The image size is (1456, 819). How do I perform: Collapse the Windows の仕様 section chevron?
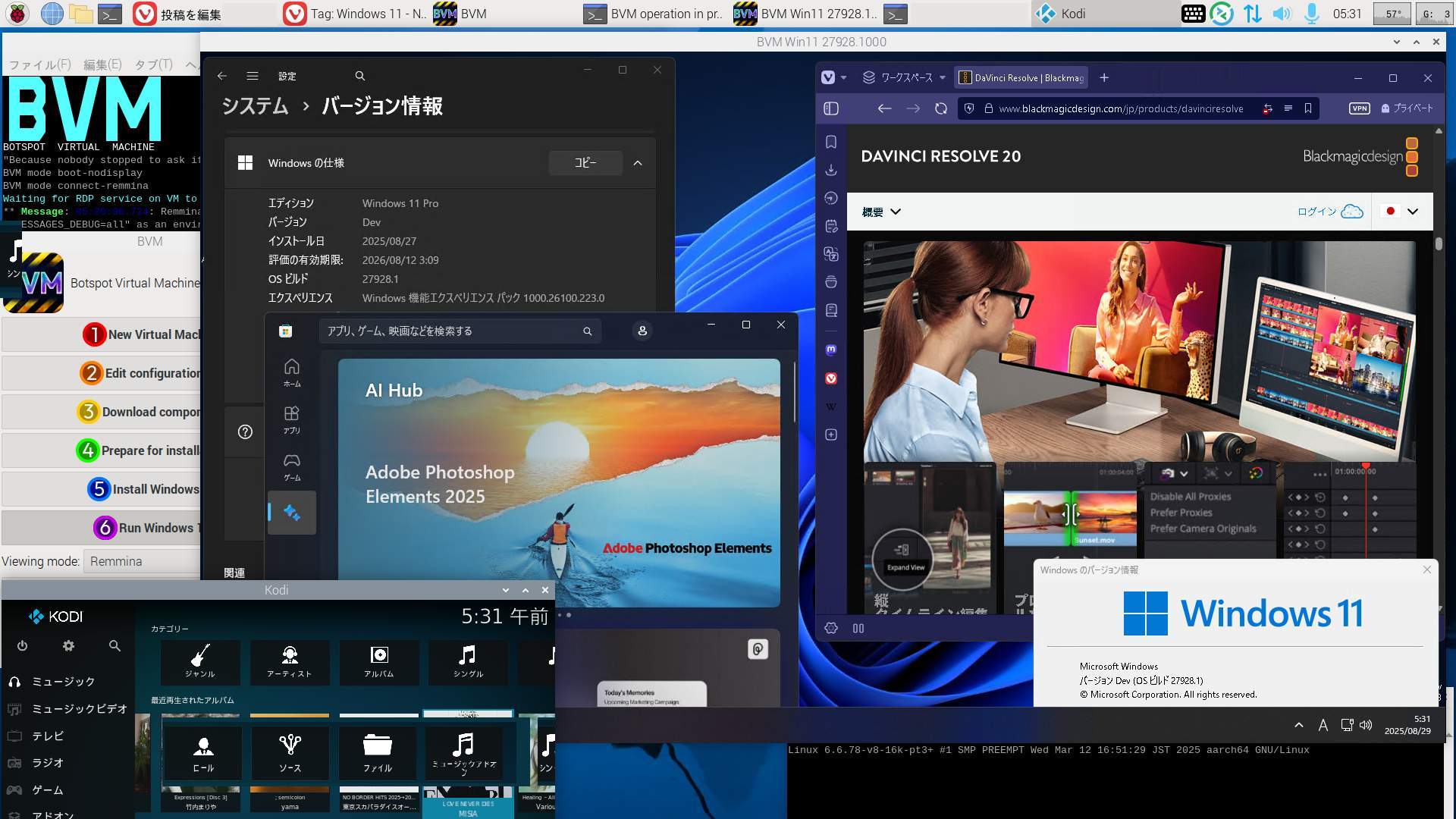click(638, 163)
